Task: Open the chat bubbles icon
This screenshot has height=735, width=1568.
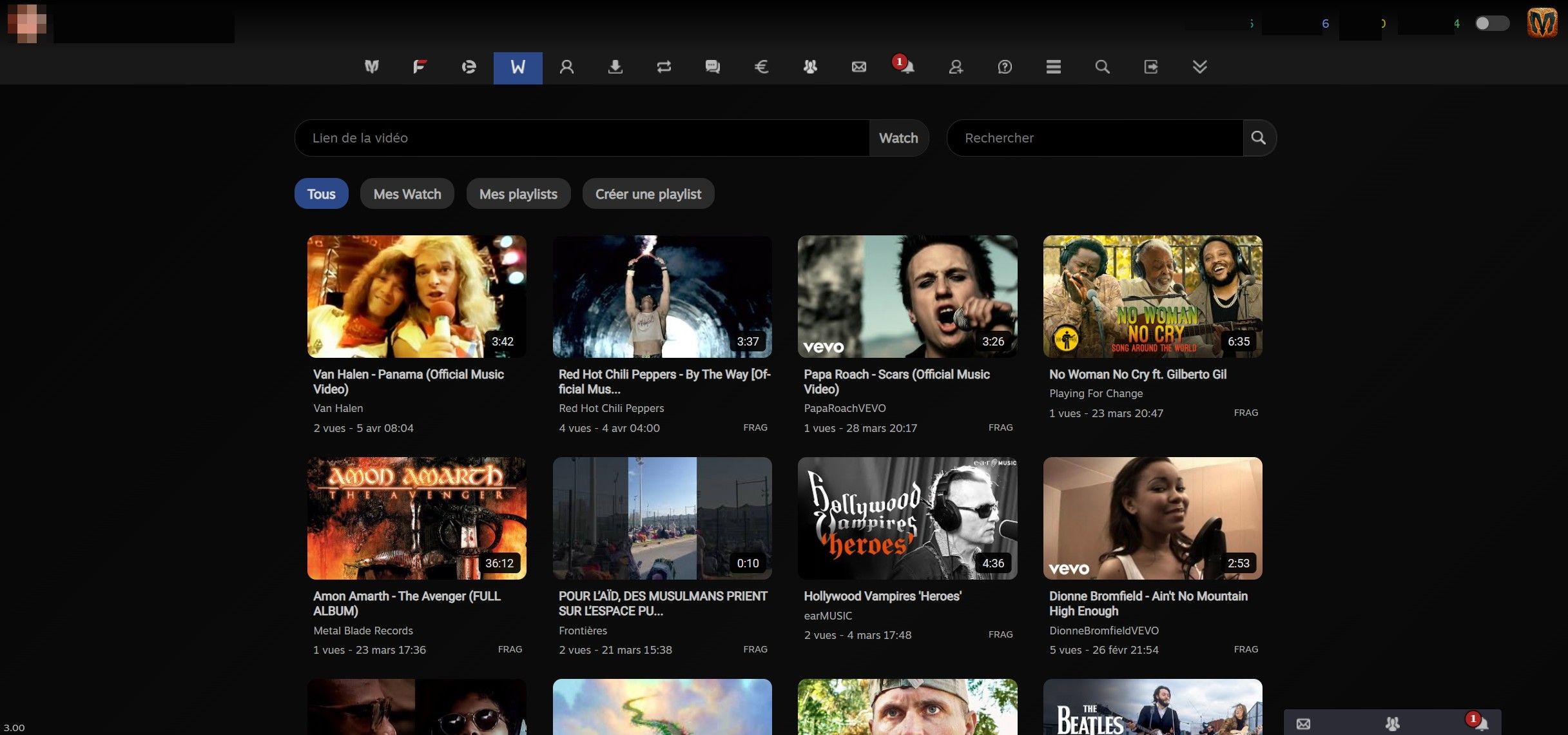Action: pos(712,66)
